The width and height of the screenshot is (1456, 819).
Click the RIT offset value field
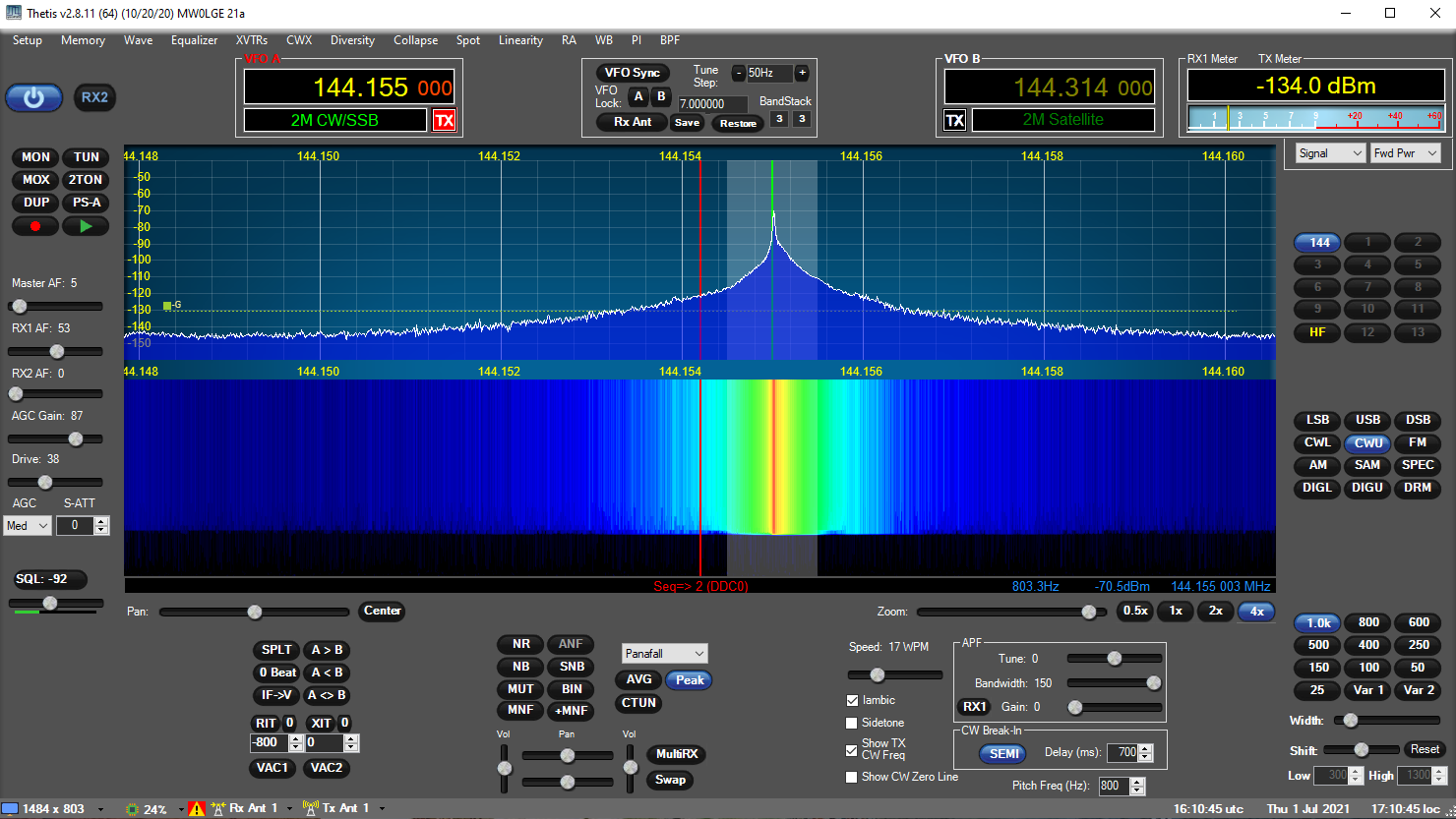click(270, 742)
